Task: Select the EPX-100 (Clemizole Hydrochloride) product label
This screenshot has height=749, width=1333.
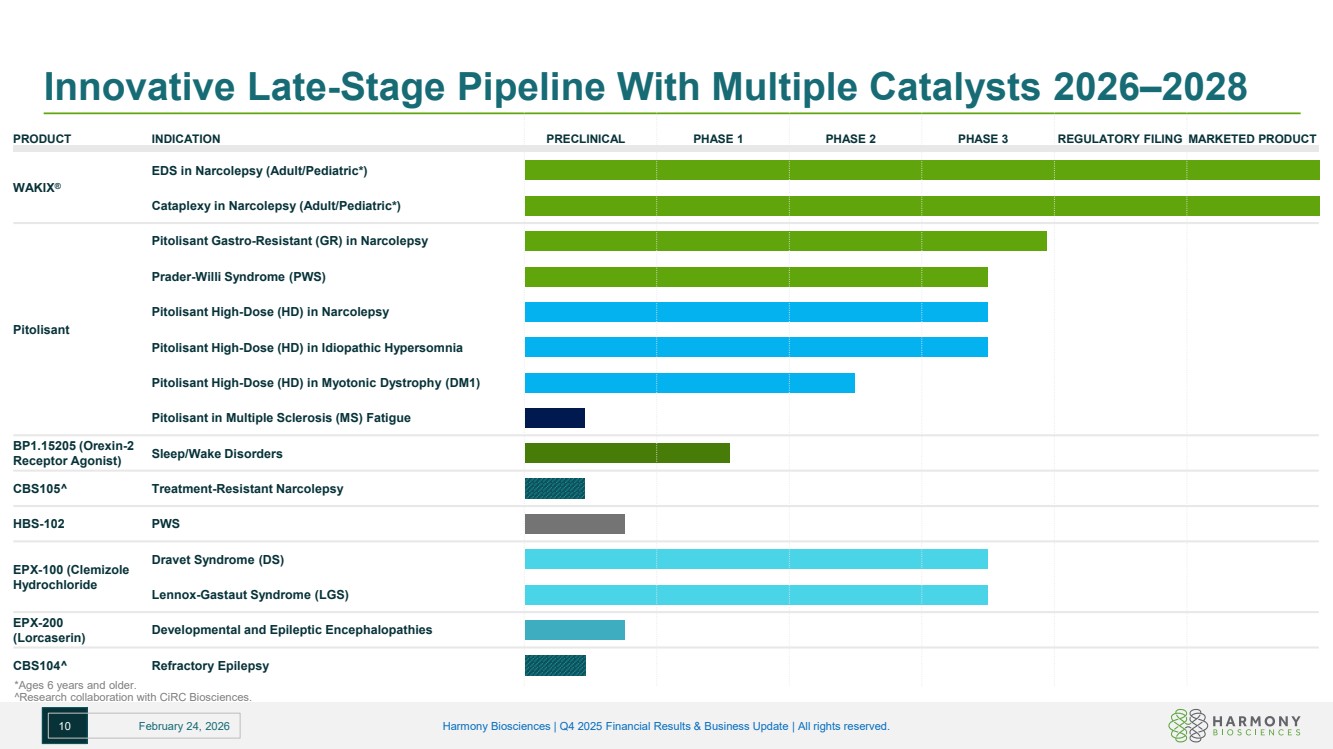Action: [x=71, y=577]
